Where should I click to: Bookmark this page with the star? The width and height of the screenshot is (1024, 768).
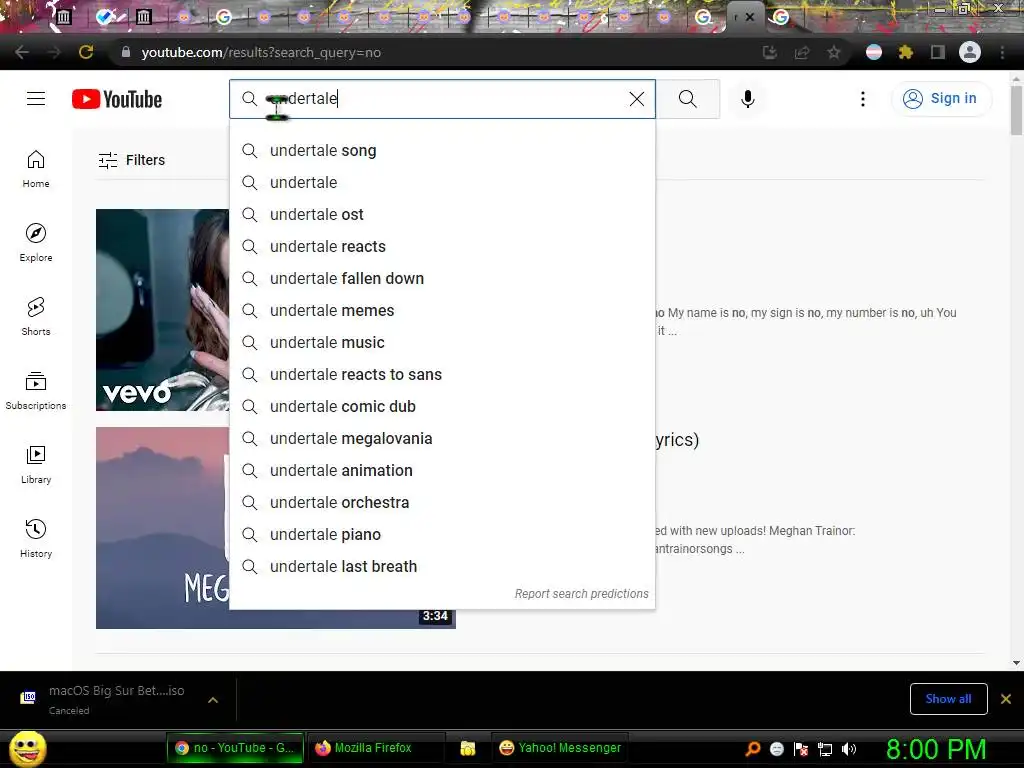[x=833, y=52]
